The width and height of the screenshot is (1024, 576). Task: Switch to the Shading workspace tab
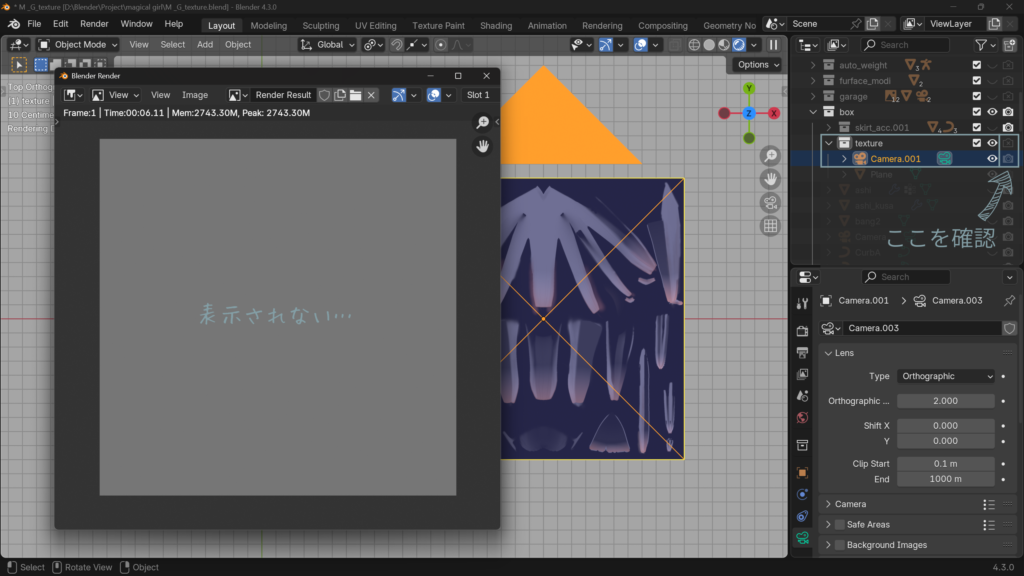pyautogui.click(x=496, y=25)
